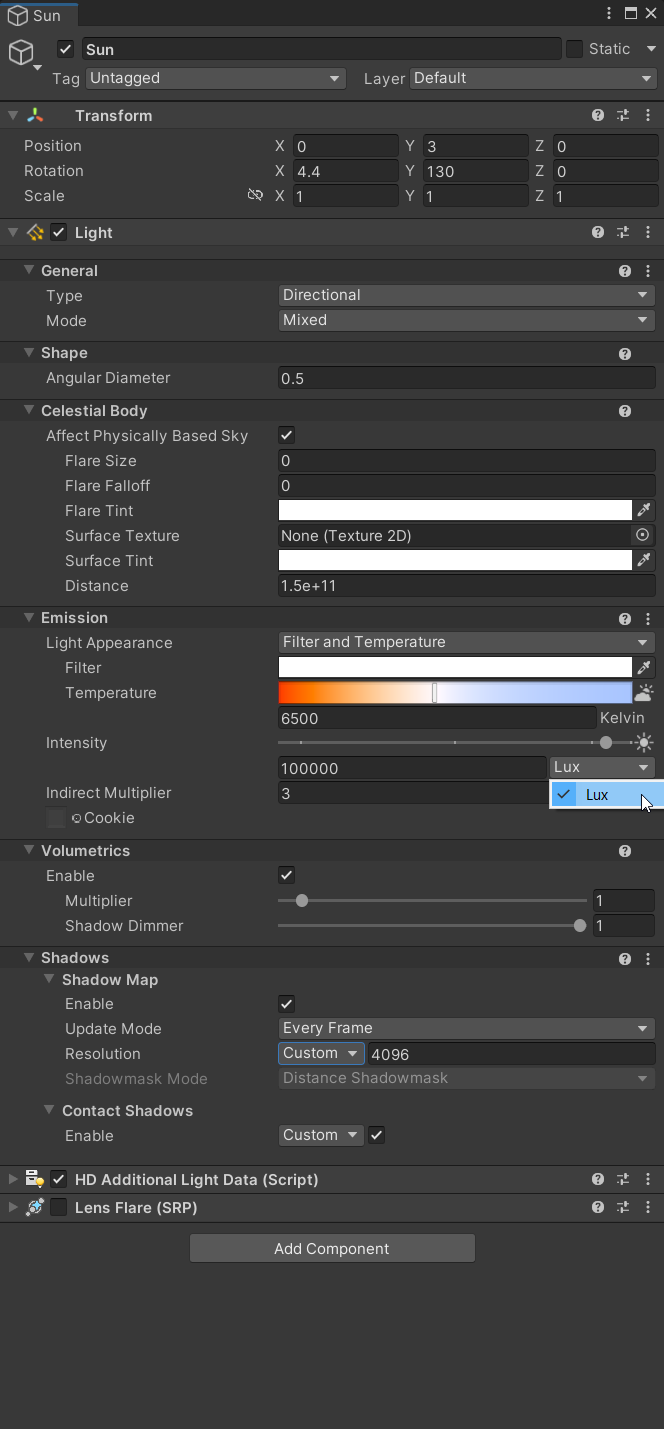The image size is (664, 1429).
Task: Open Light component kebab menu
Action: pyautogui.click(x=648, y=233)
